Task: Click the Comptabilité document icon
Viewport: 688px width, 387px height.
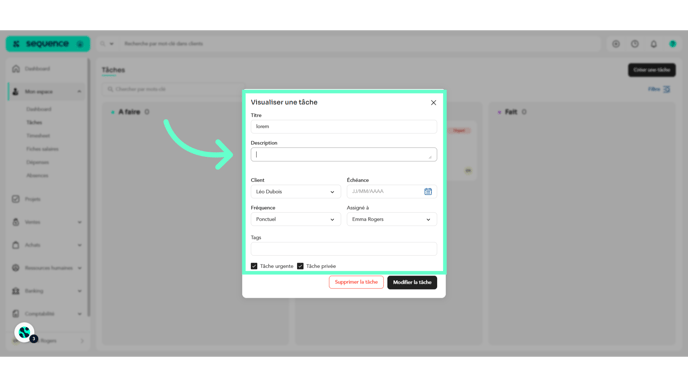Action: tap(16, 314)
